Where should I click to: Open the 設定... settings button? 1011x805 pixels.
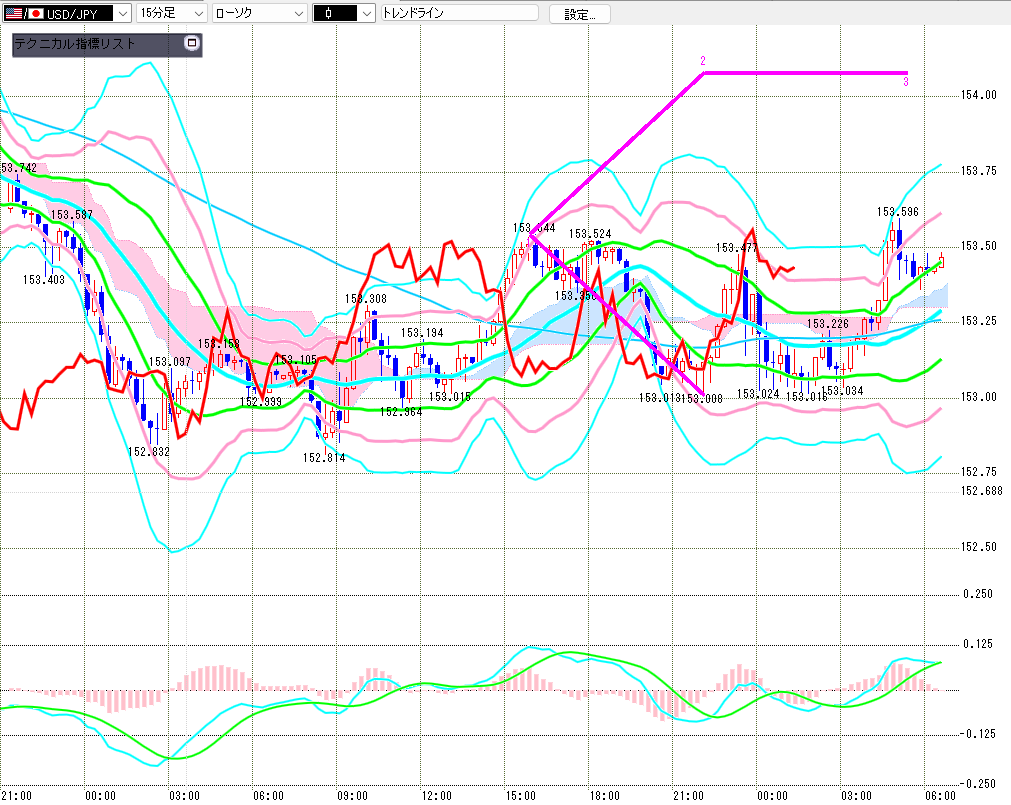point(580,14)
